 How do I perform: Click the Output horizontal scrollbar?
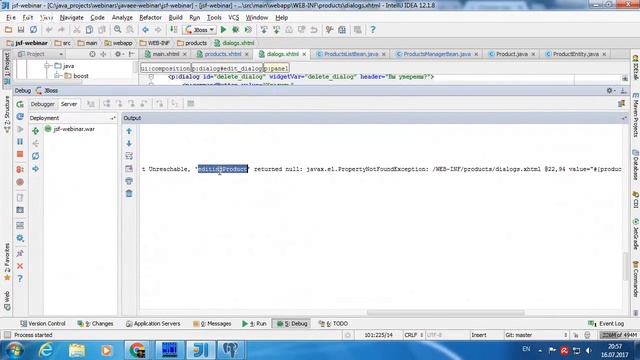point(445,313)
